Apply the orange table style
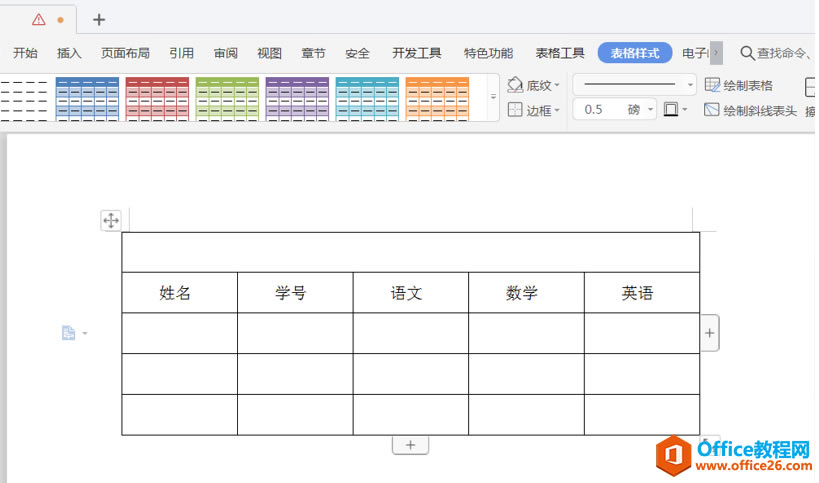 click(x=437, y=98)
